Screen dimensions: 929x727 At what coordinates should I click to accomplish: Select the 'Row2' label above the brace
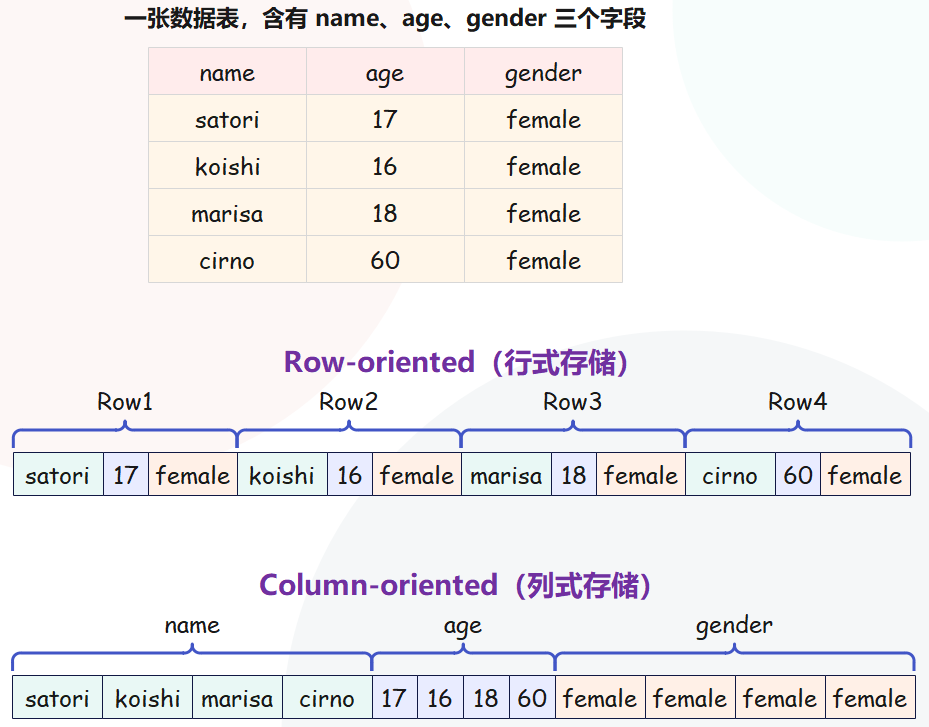pyautogui.click(x=348, y=402)
